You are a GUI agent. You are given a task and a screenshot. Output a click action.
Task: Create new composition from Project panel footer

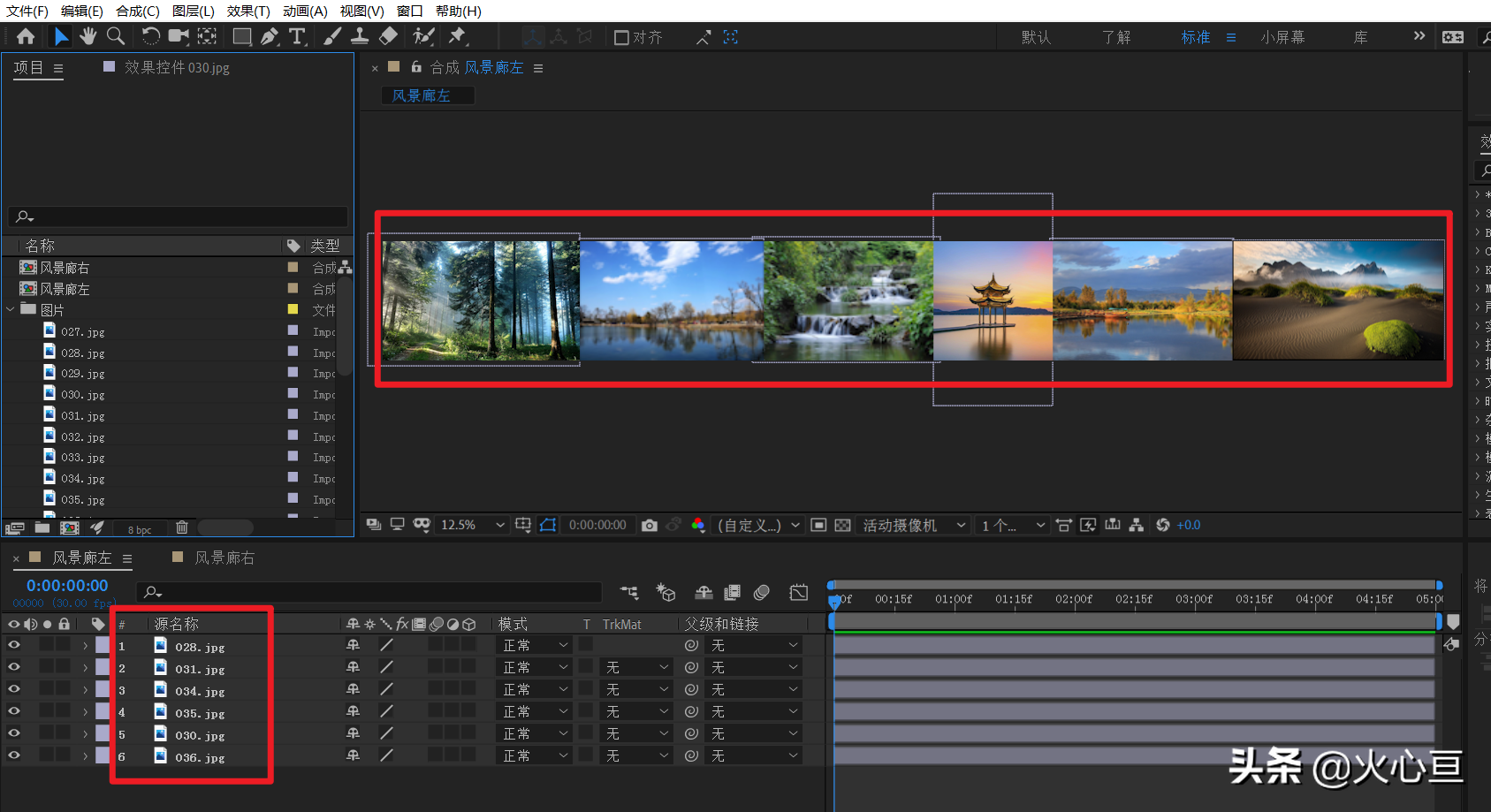70,527
